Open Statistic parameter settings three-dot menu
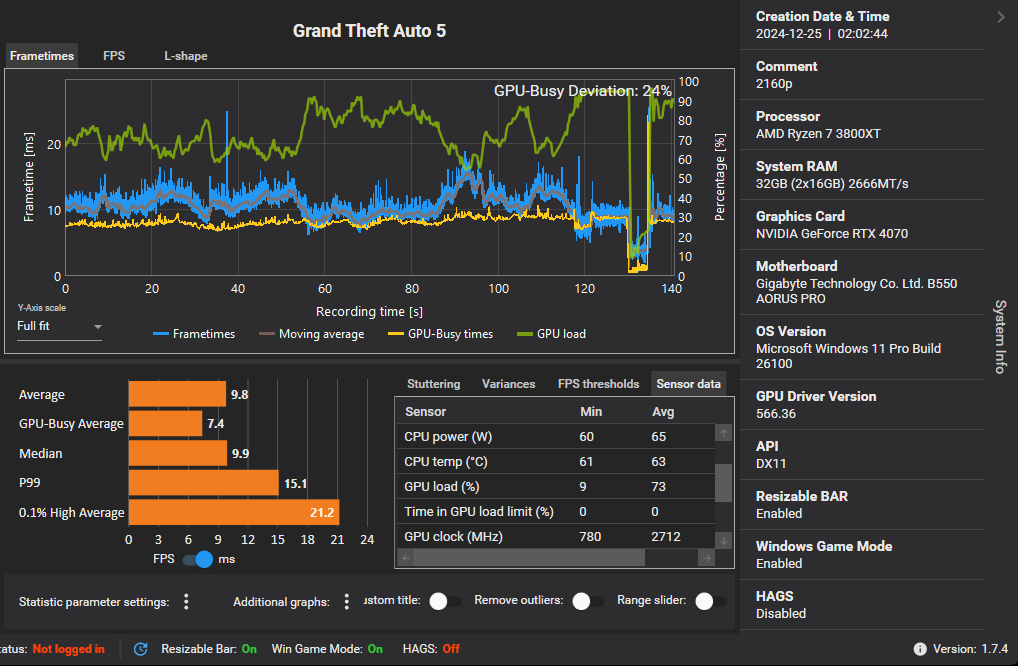Screen dimensions: 1018x666 pos(186,602)
